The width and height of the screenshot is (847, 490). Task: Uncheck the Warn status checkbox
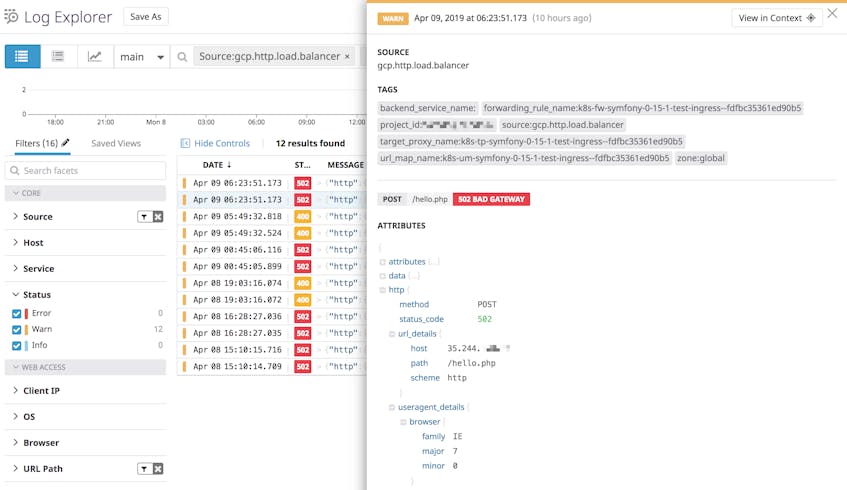pos(16,330)
